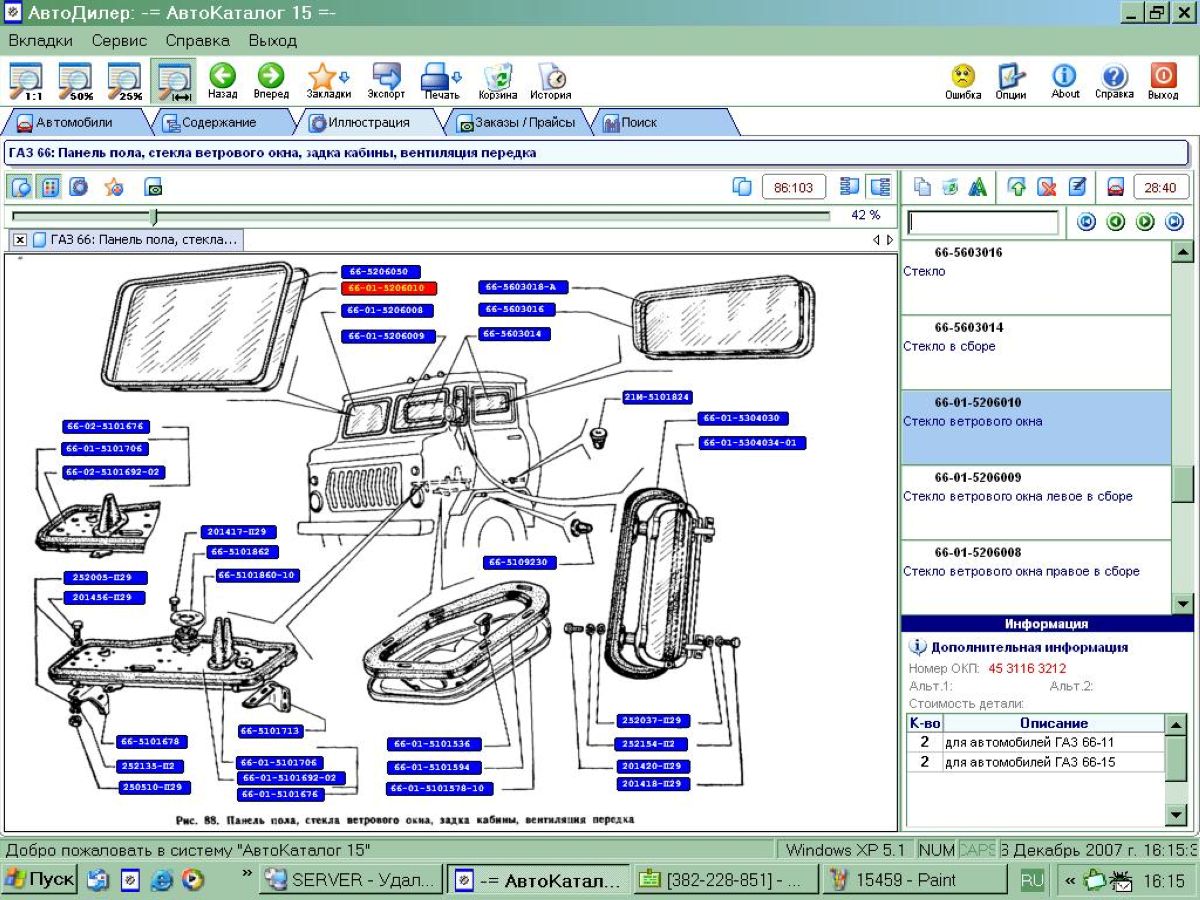This screenshot has width=1200, height=900.
Task: Select ГАЗ 66: Панель пола document tab
Action: click(136, 240)
